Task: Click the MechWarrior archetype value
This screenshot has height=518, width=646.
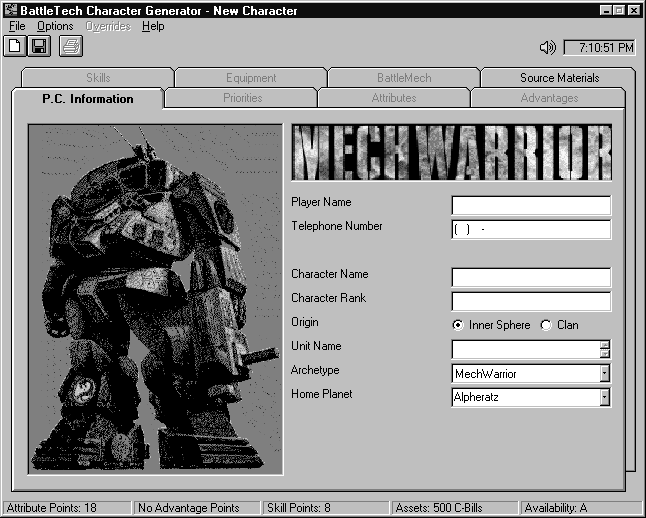Action: [x=485, y=374]
